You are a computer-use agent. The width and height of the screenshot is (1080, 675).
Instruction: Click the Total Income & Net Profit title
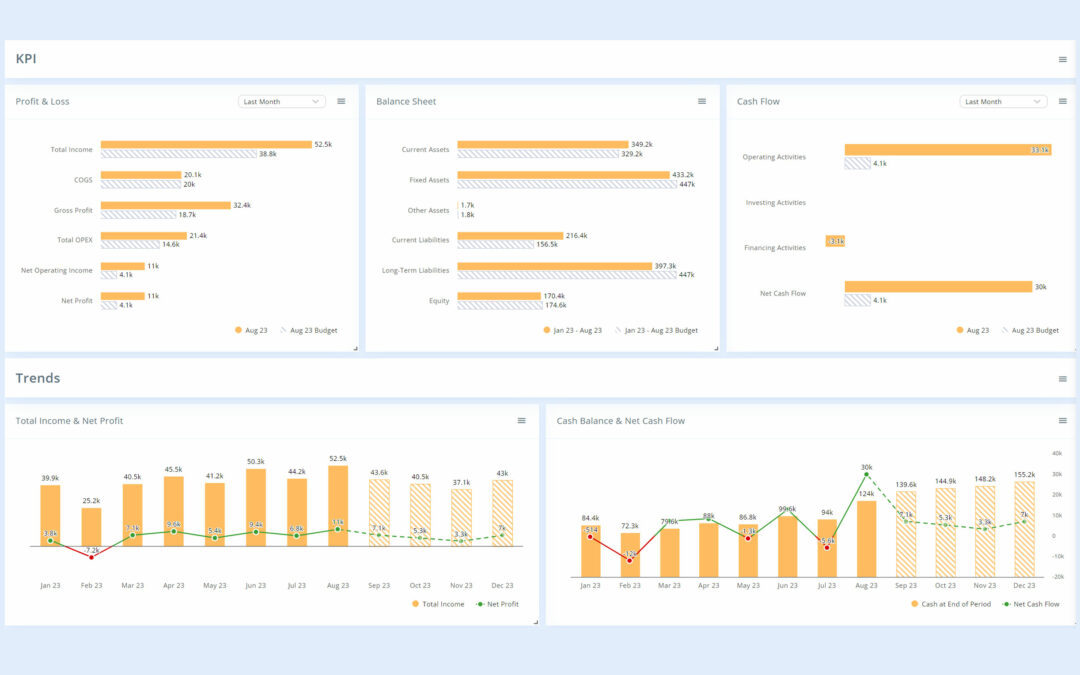(69, 421)
